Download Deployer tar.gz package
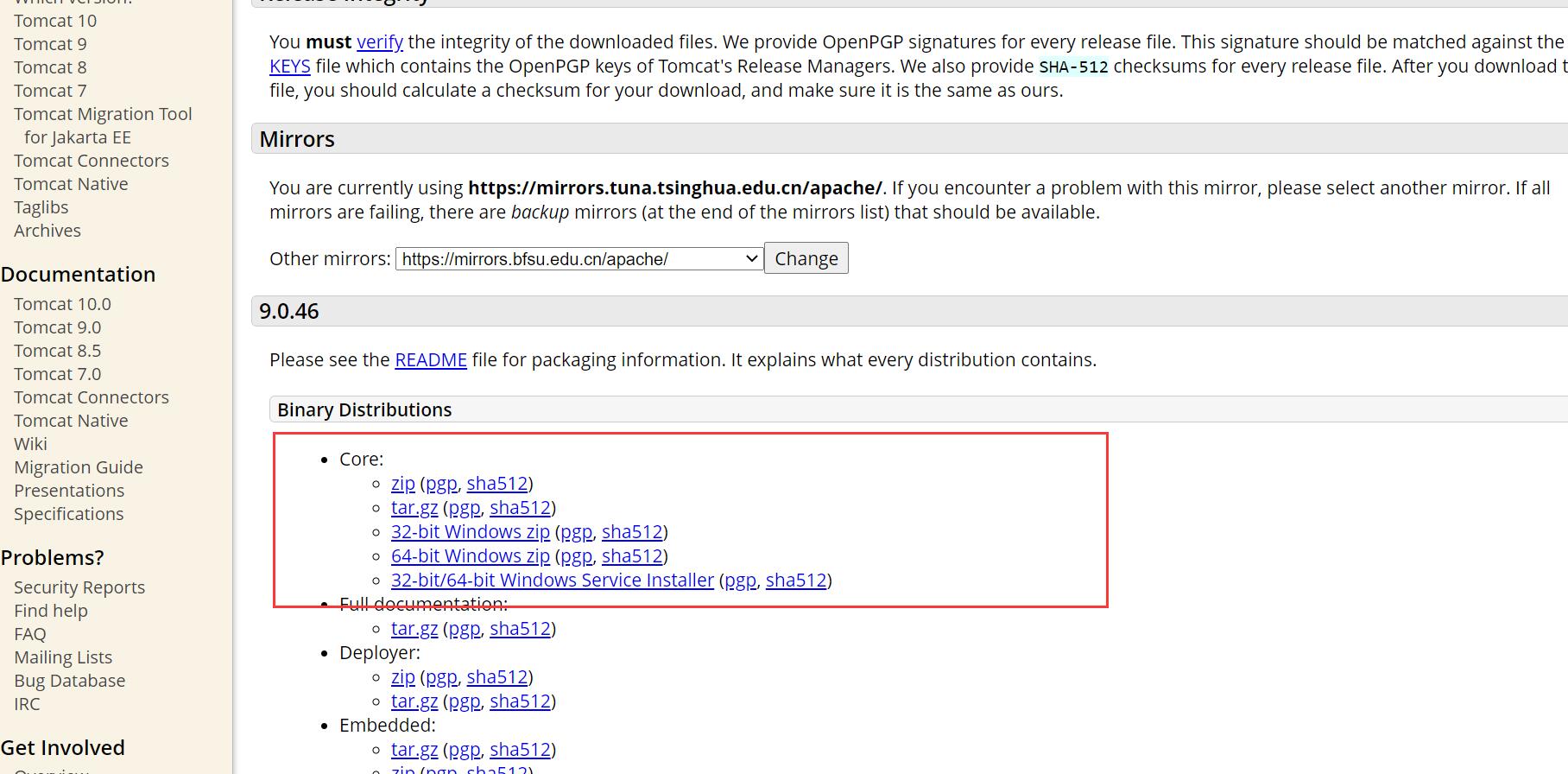 pyautogui.click(x=414, y=701)
